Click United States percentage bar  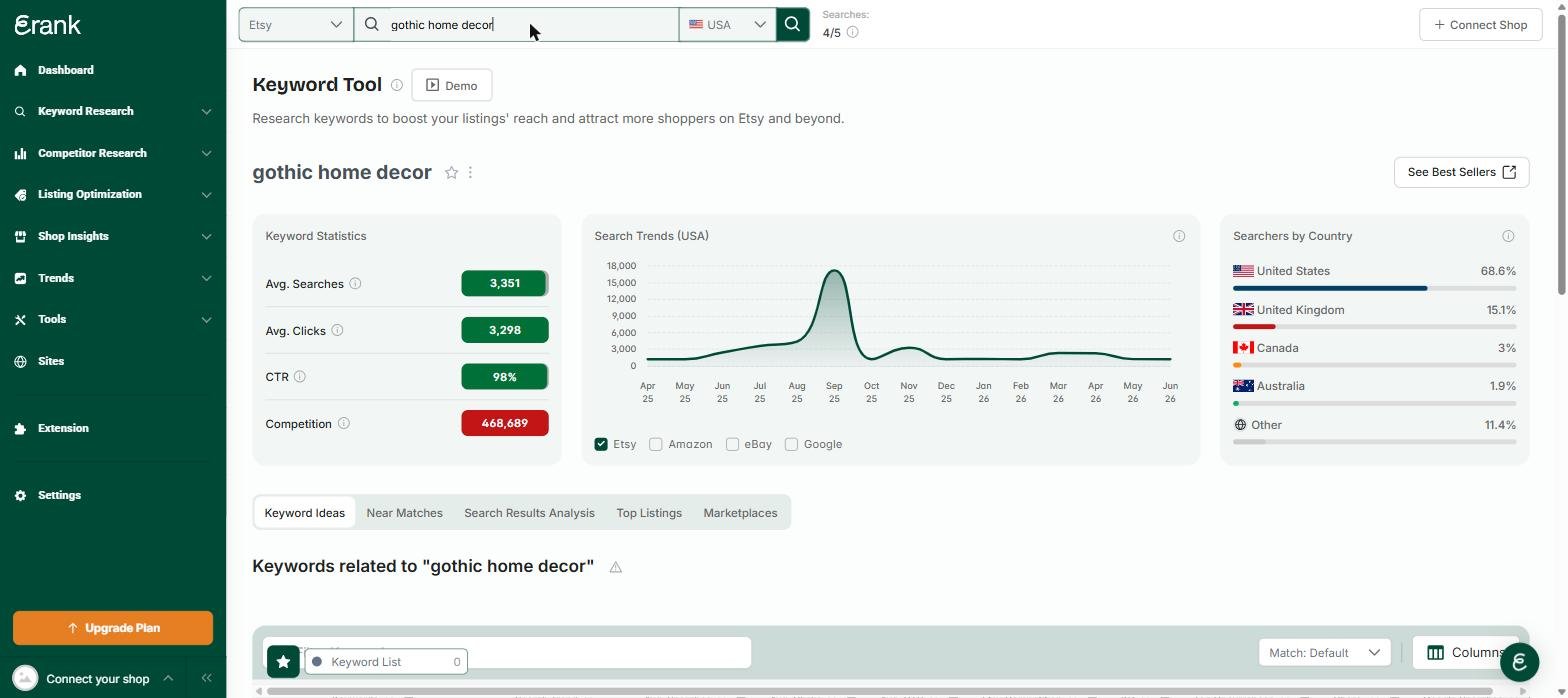pyautogui.click(x=1374, y=288)
